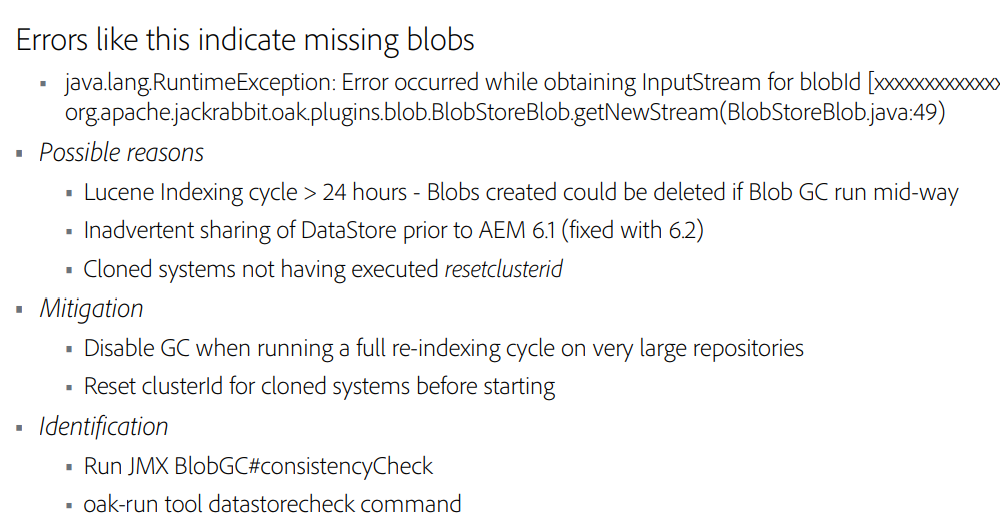The height and width of the screenshot is (525, 1000).
Task: Click the "Cloned systems not having executed" text
Action: click(x=261, y=270)
